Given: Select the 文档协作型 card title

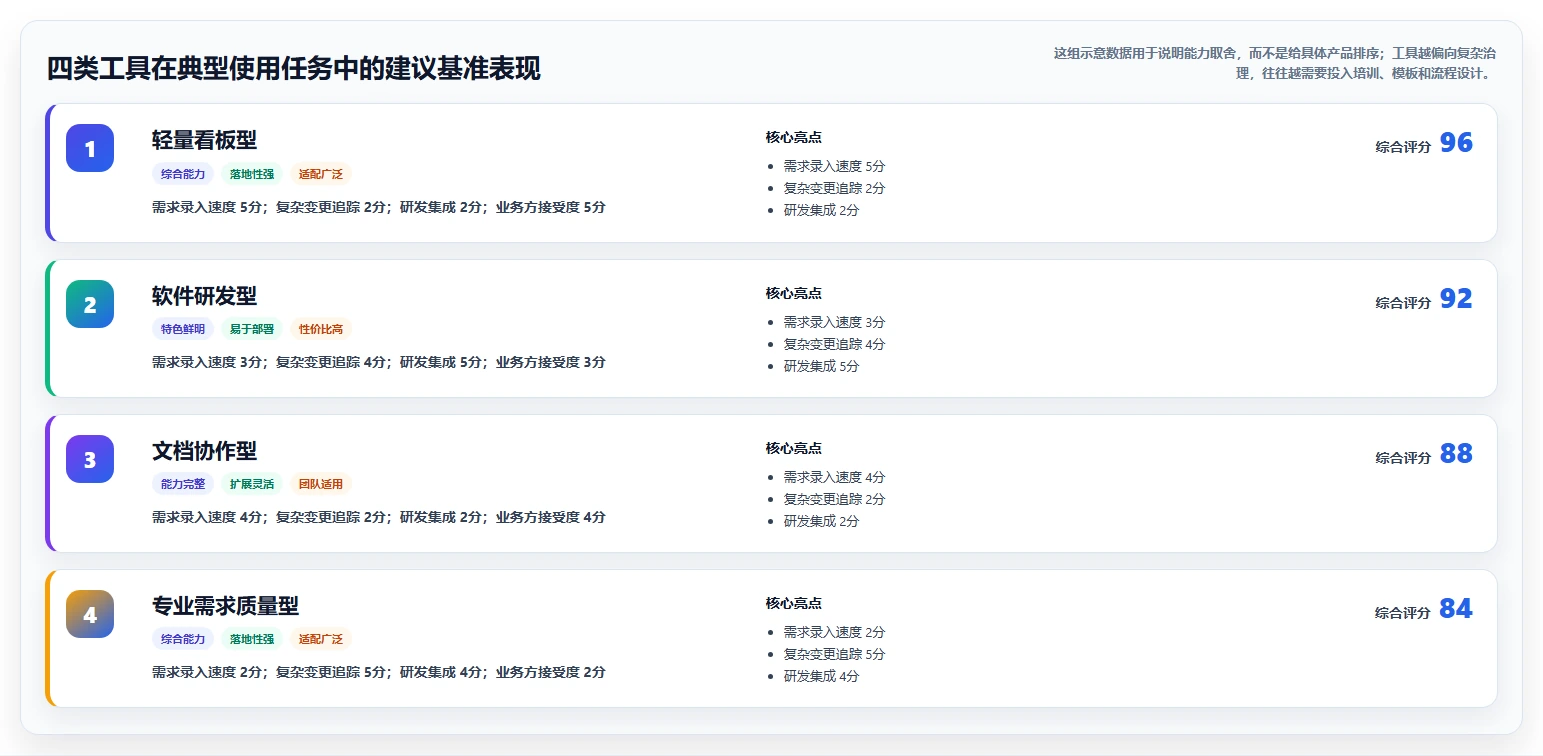Looking at the screenshot, I should pyautogui.click(x=205, y=451).
